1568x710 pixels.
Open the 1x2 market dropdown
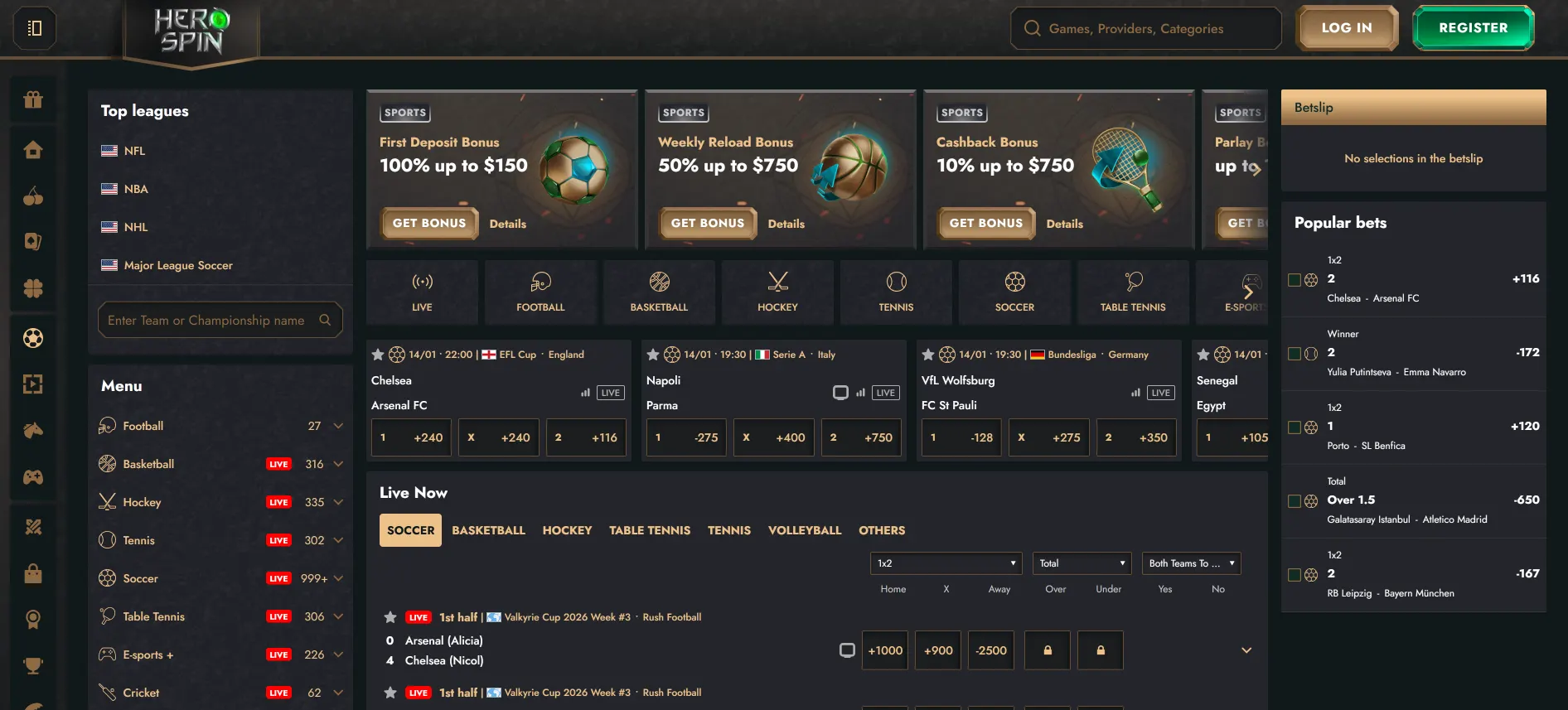[x=946, y=563]
